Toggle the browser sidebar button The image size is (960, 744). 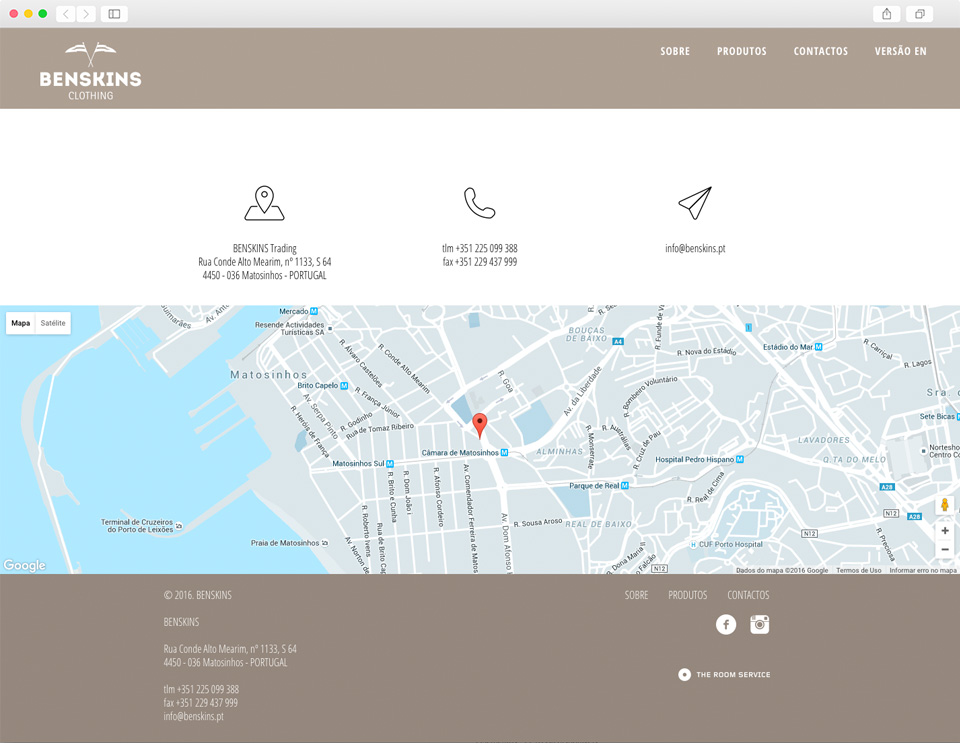(x=114, y=14)
